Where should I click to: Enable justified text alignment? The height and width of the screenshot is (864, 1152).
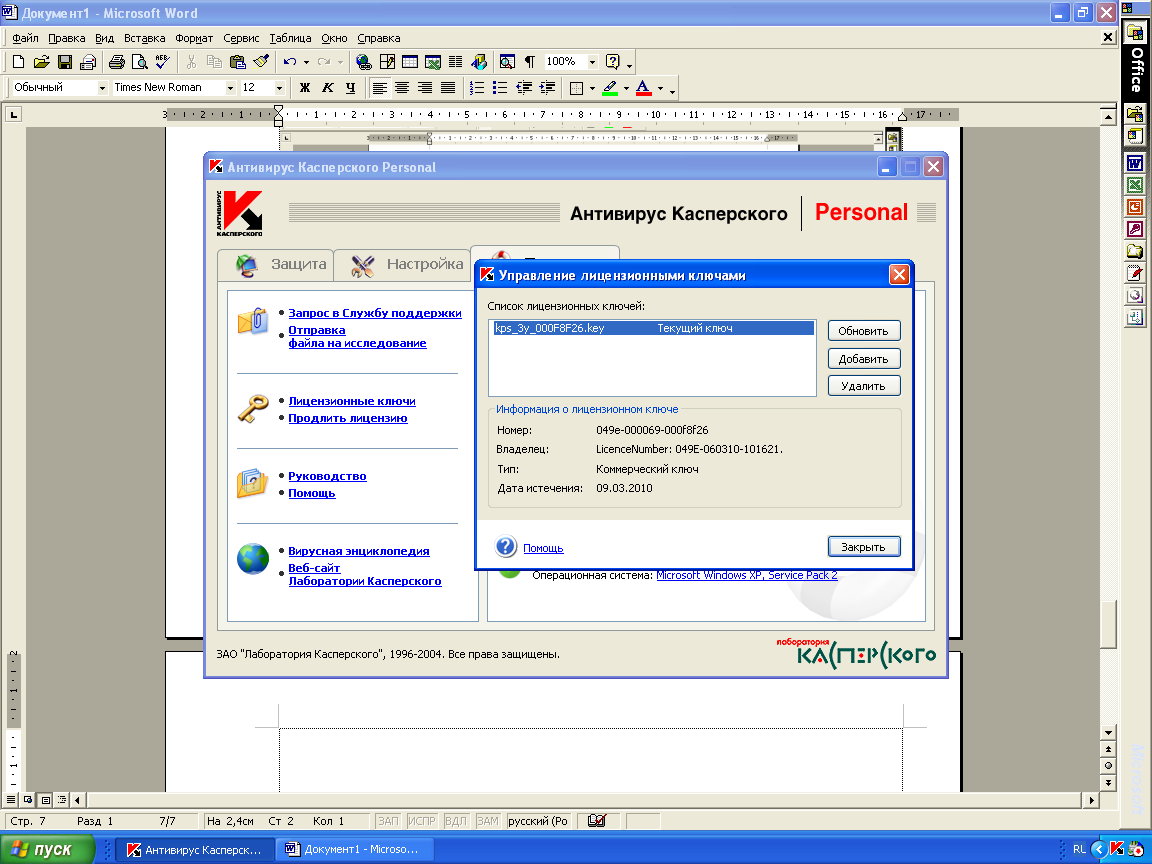[447, 88]
